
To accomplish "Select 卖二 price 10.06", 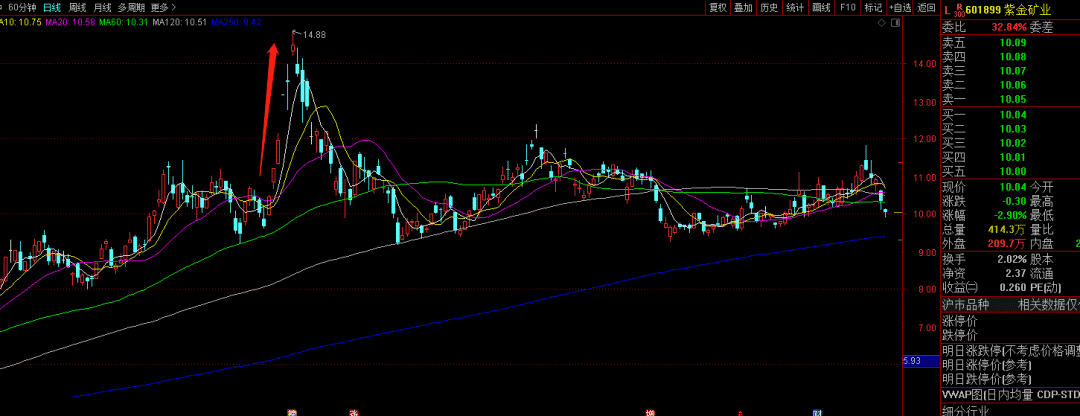I will pos(1012,85).
